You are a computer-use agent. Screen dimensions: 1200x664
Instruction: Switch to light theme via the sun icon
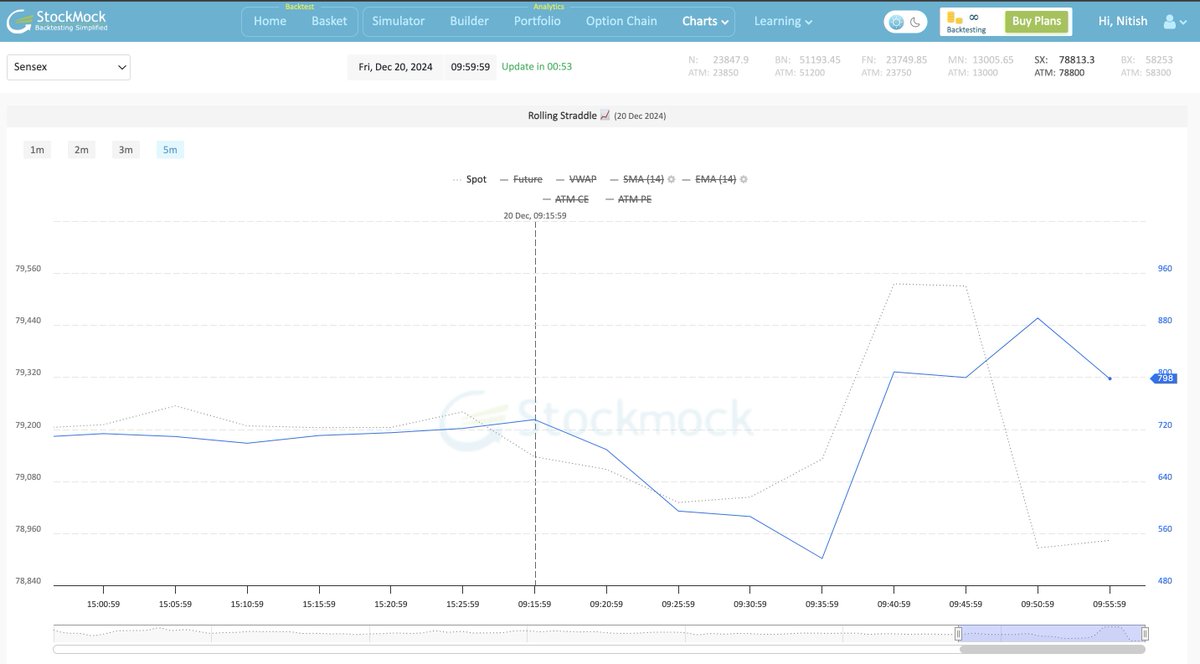pos(897,20)
